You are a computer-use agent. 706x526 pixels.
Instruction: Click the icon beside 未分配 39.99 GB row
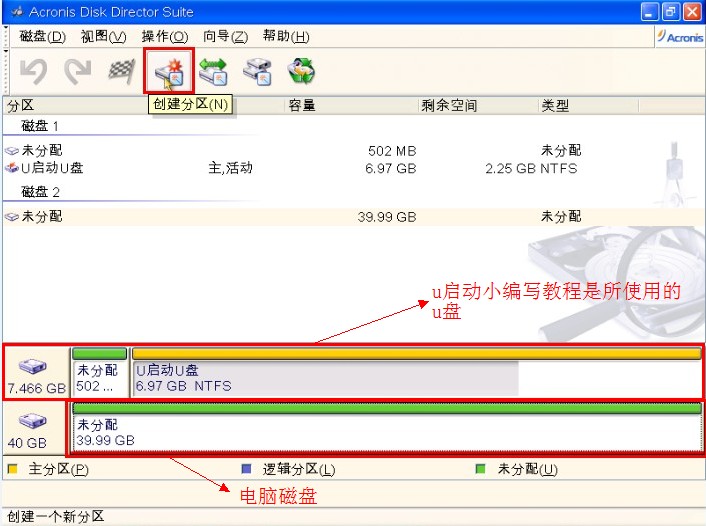tap(11, 217)
